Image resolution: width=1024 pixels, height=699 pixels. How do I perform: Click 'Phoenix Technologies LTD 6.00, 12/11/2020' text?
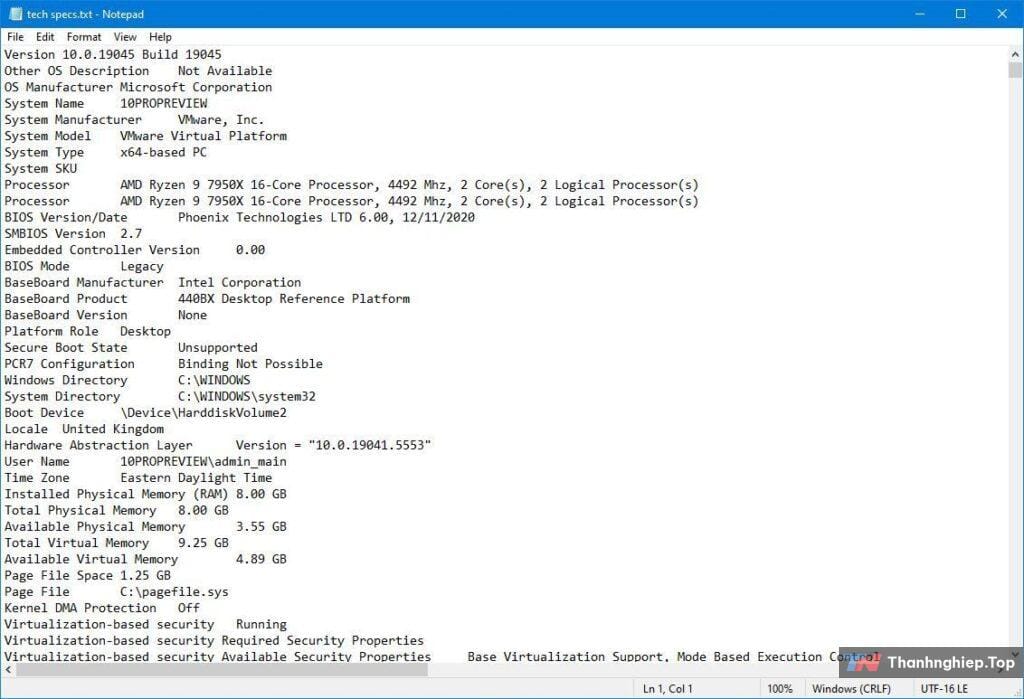pos(326,218)
